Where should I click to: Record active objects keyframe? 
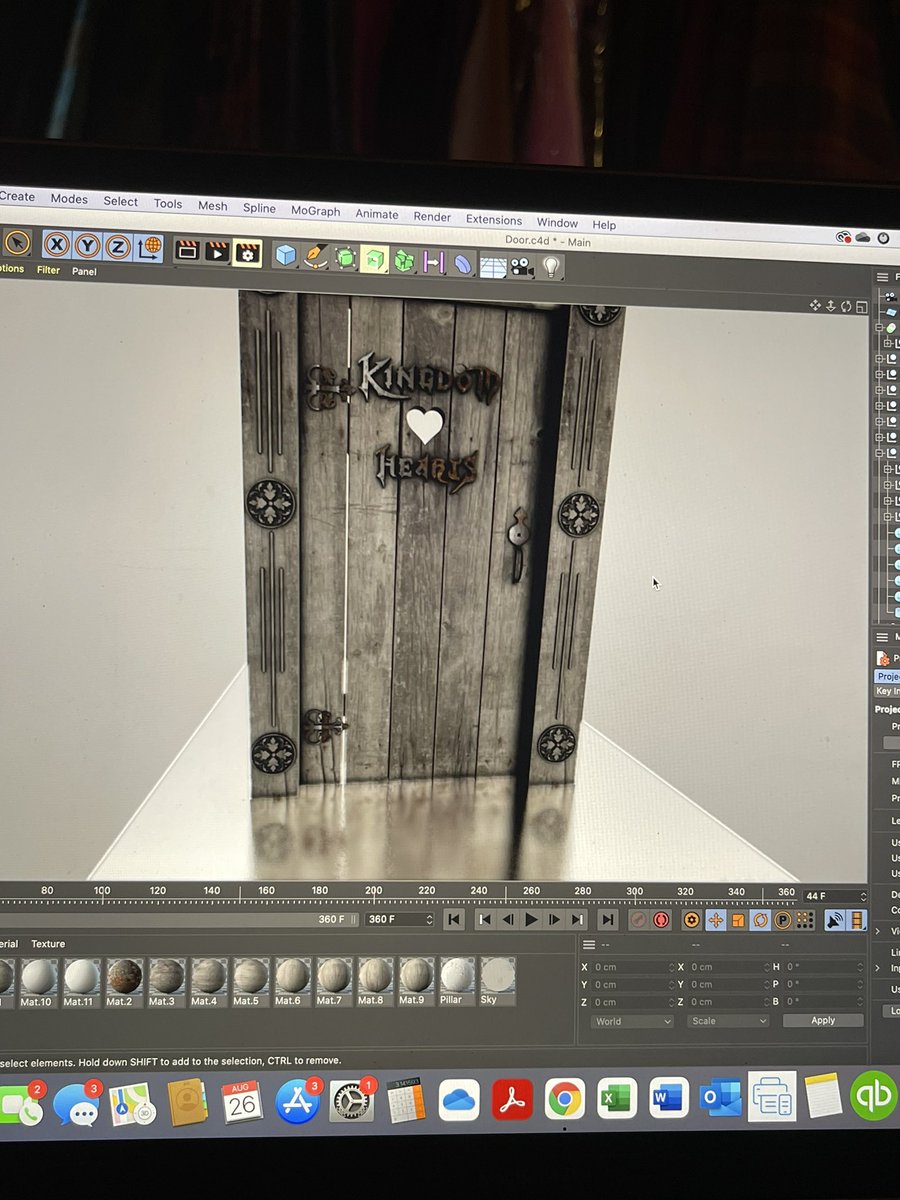638,920
